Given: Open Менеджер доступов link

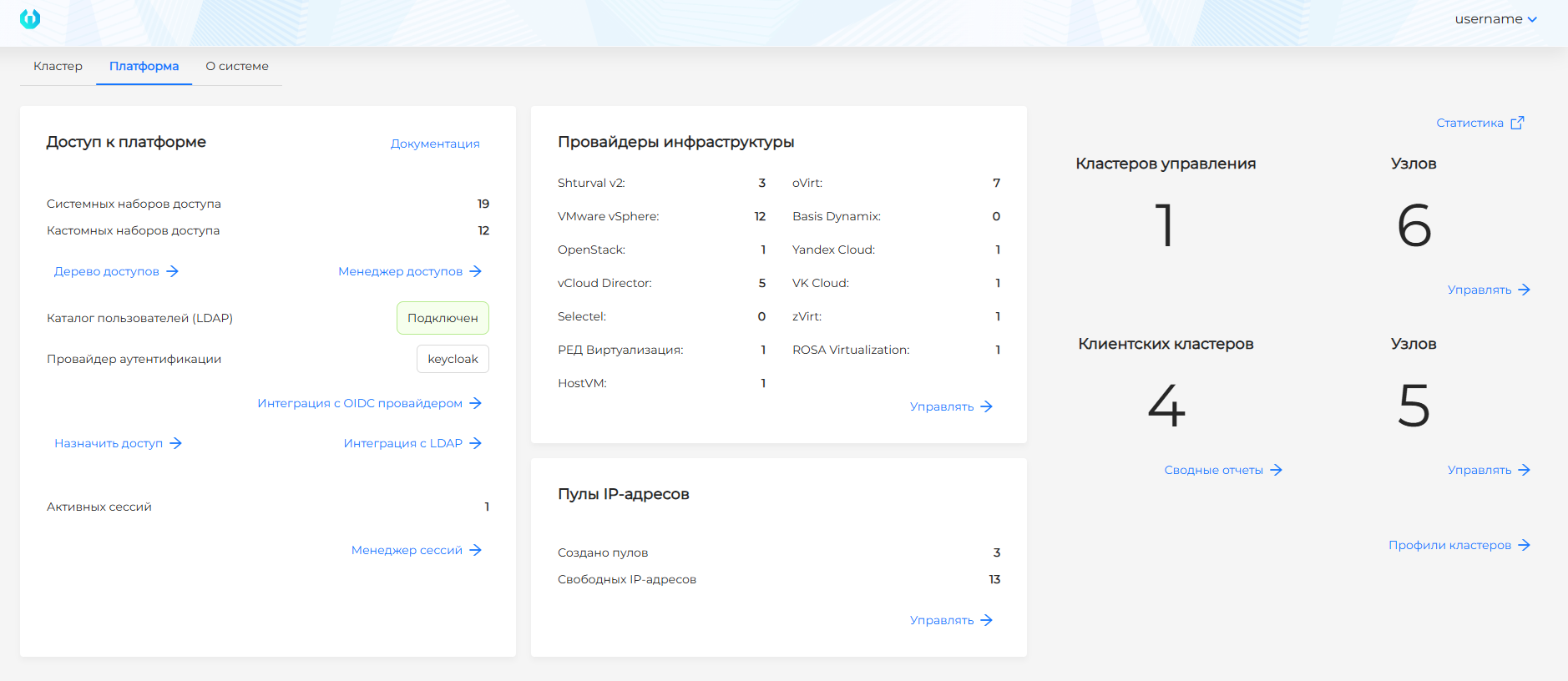Looking at the screenshot, I should point(400,271).
